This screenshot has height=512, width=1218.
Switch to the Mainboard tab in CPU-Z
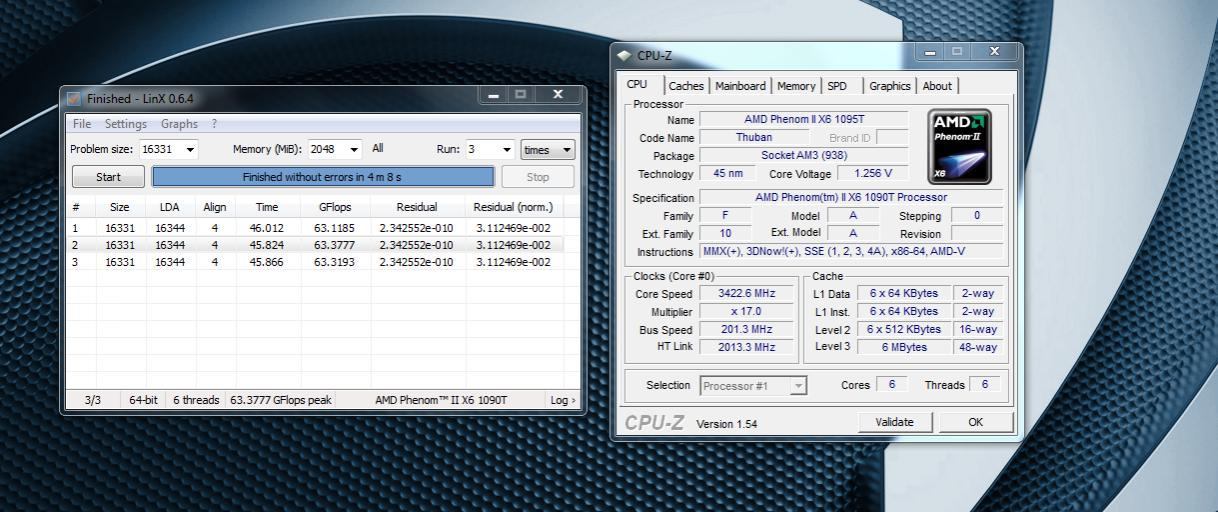[x=741, y=86]
